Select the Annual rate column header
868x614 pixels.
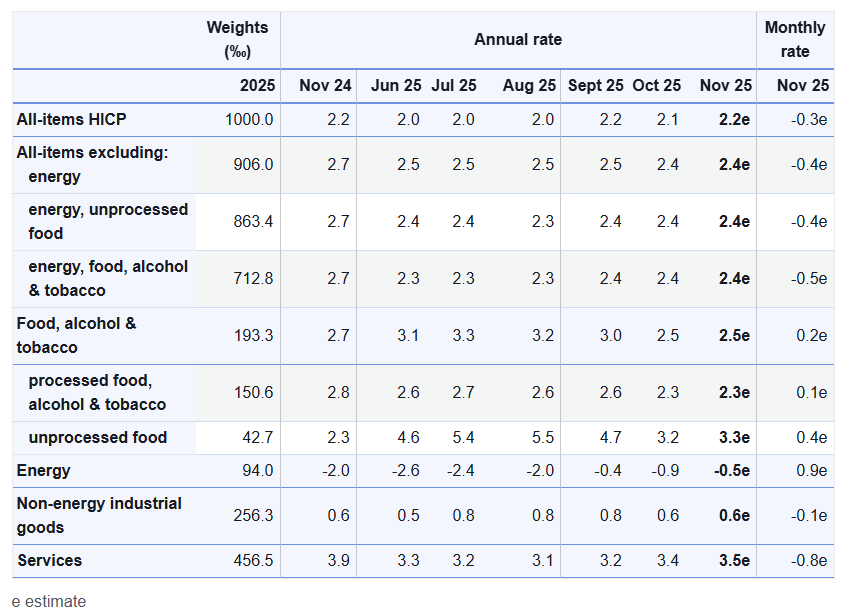click(x=517, y=40)
